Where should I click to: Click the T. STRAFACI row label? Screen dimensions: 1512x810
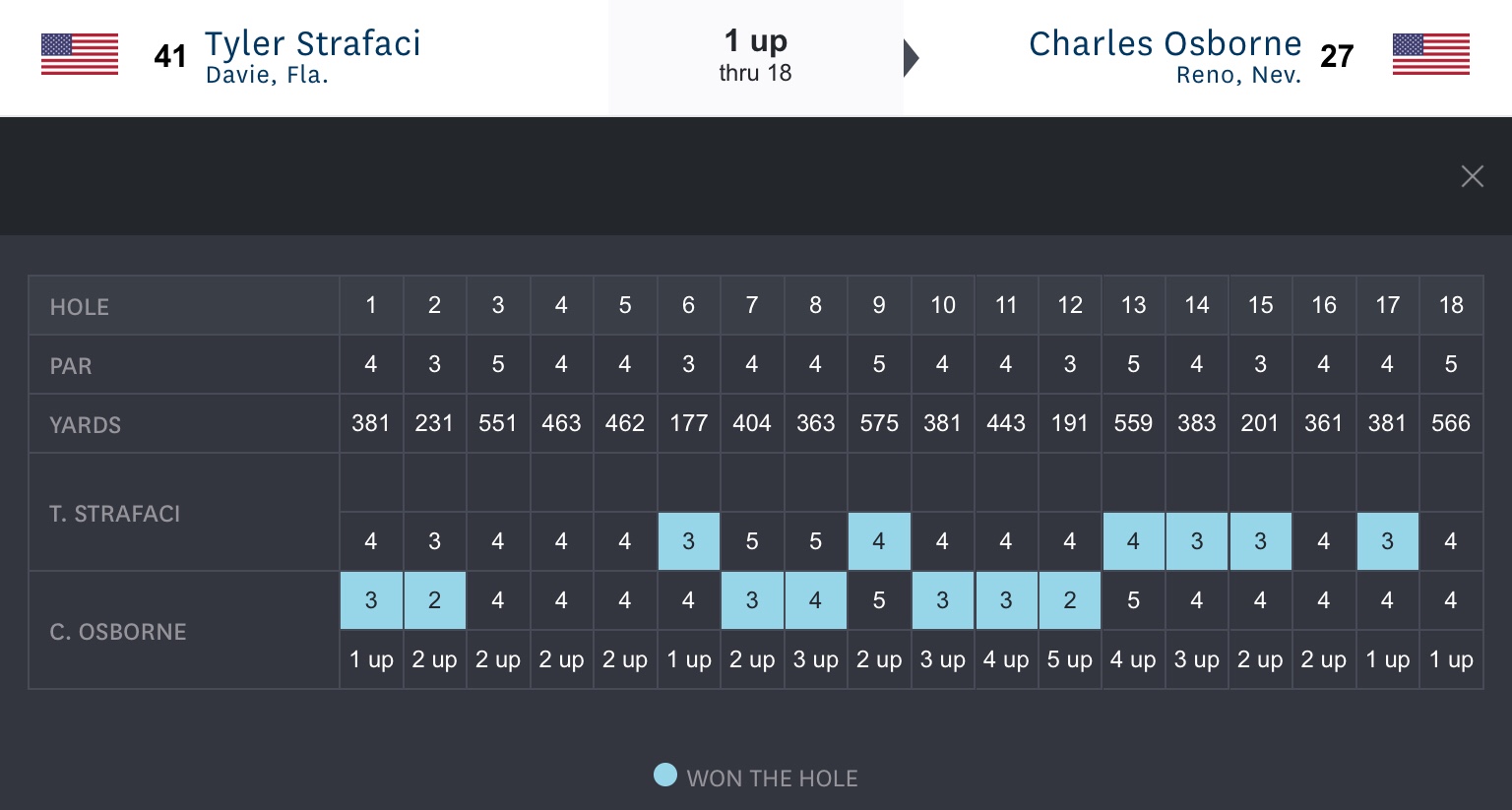click(x=115, y=514)
